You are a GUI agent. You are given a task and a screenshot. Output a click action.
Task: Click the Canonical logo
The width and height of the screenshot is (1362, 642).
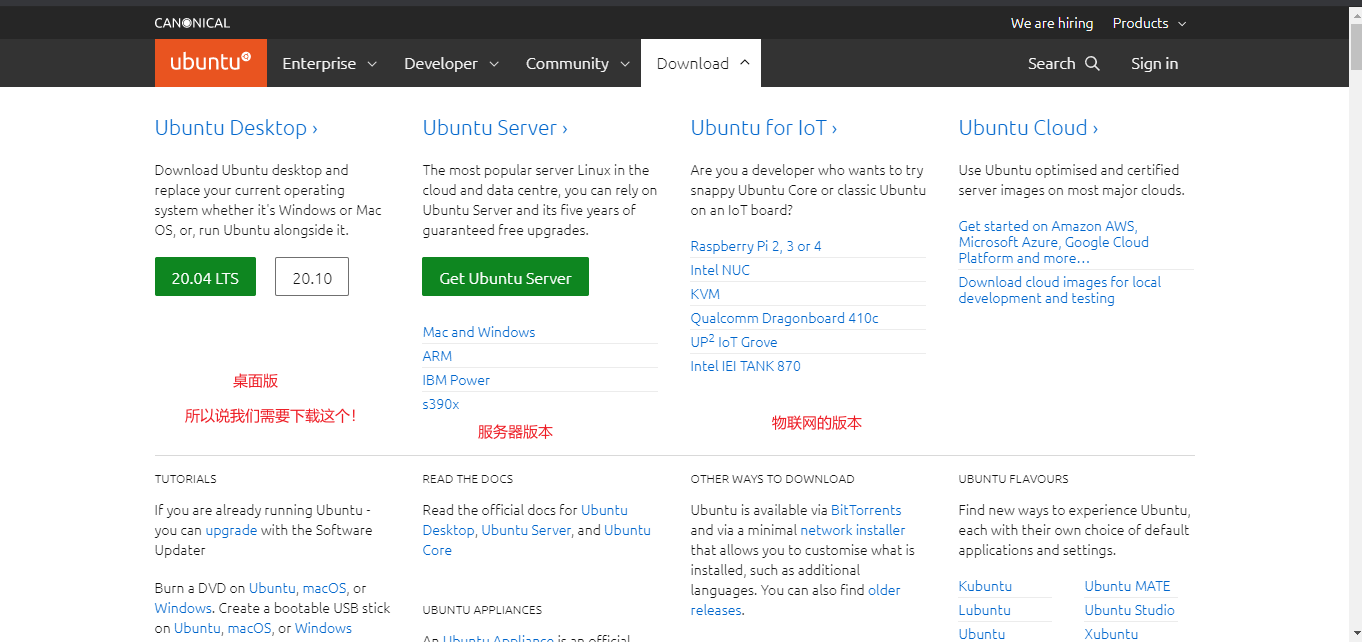tap(192, 23)
